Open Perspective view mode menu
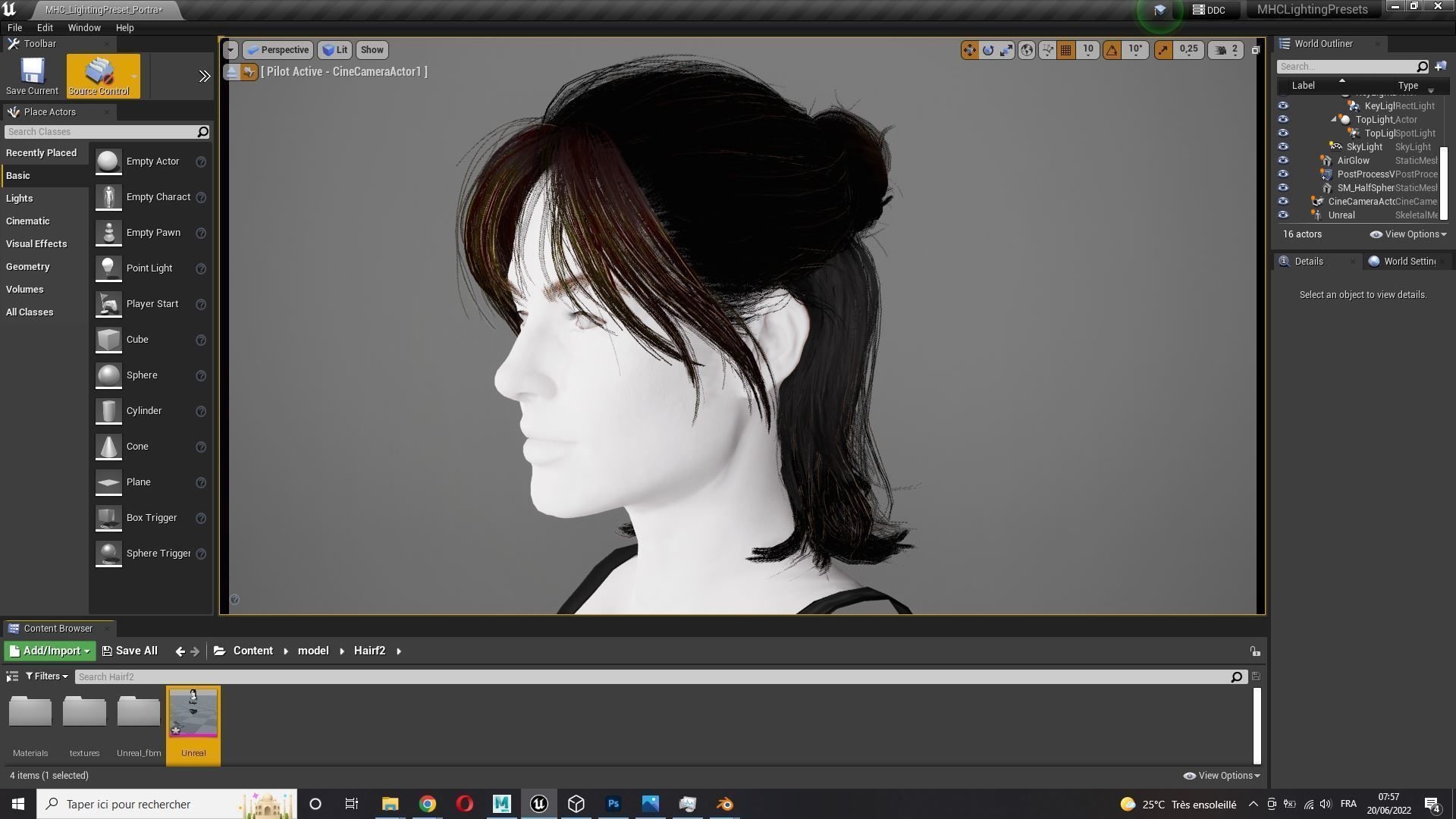1456x819 pixels. [278, 50]
